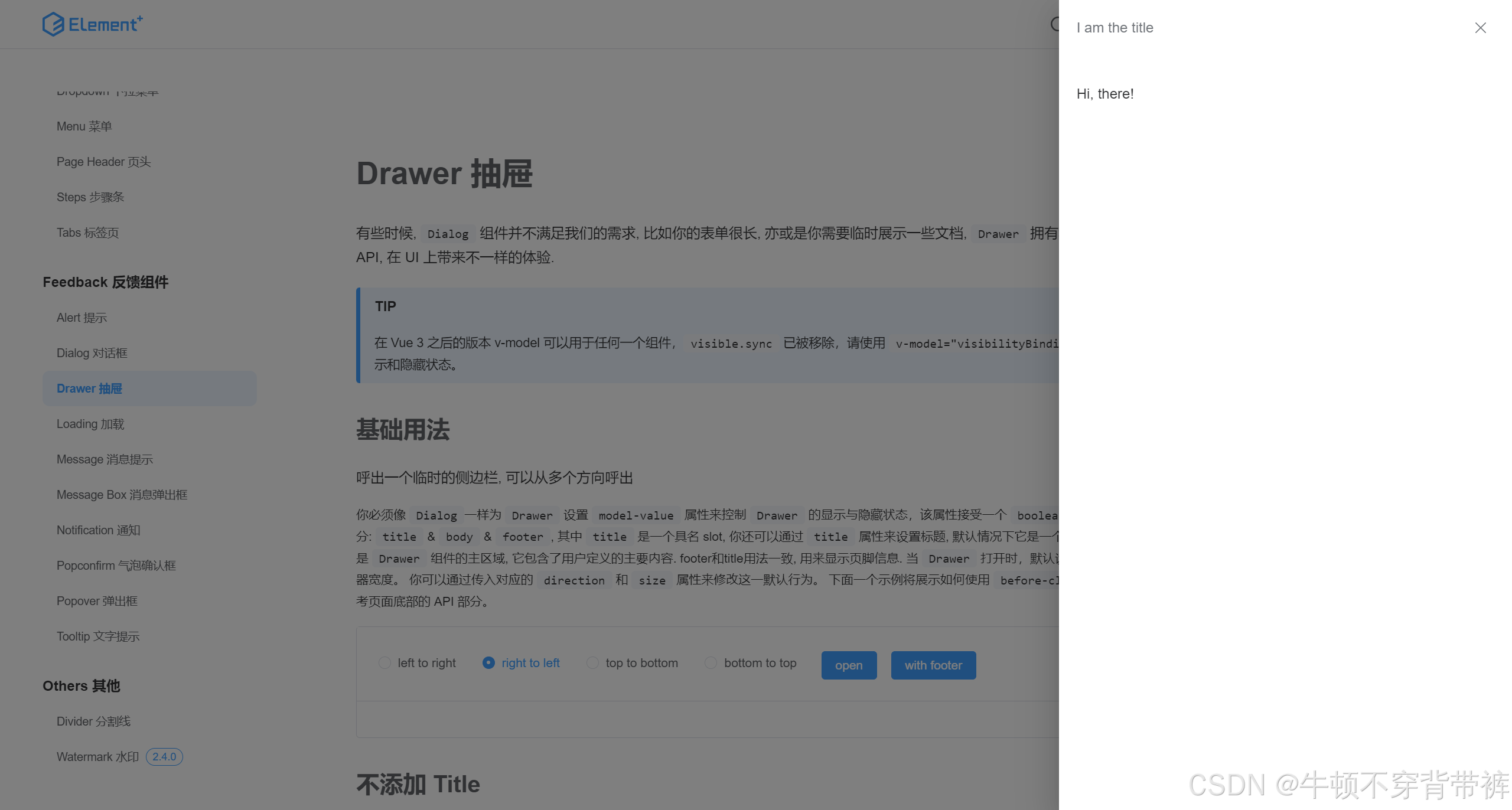The image size is (1512, 810).
Task: Close the drawer with the X icon
Action: coord(1480,28)
